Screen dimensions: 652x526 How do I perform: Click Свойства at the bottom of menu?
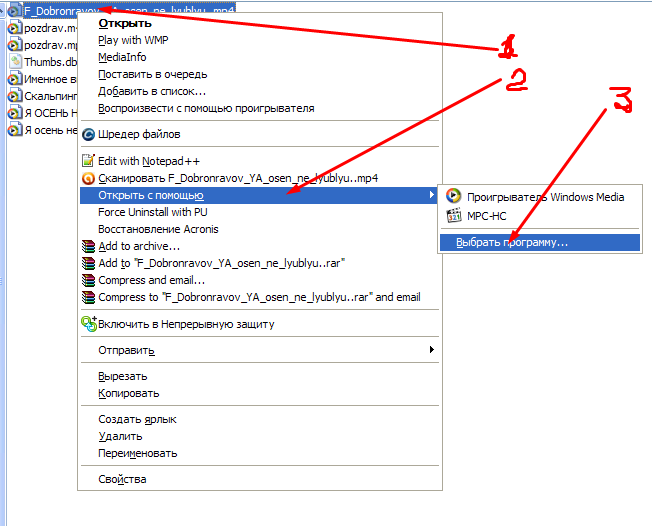tap(122, 479)
